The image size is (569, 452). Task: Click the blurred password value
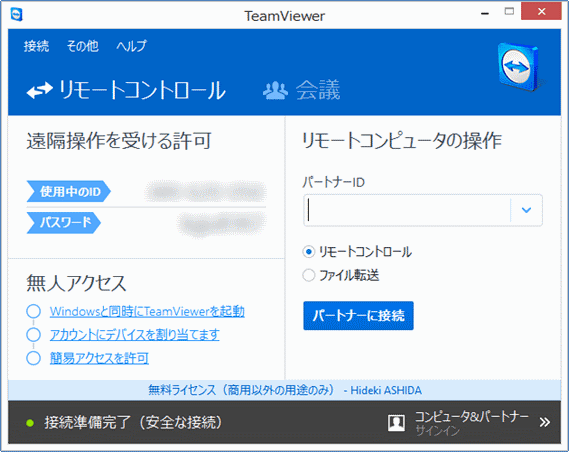tap(222, 223)
